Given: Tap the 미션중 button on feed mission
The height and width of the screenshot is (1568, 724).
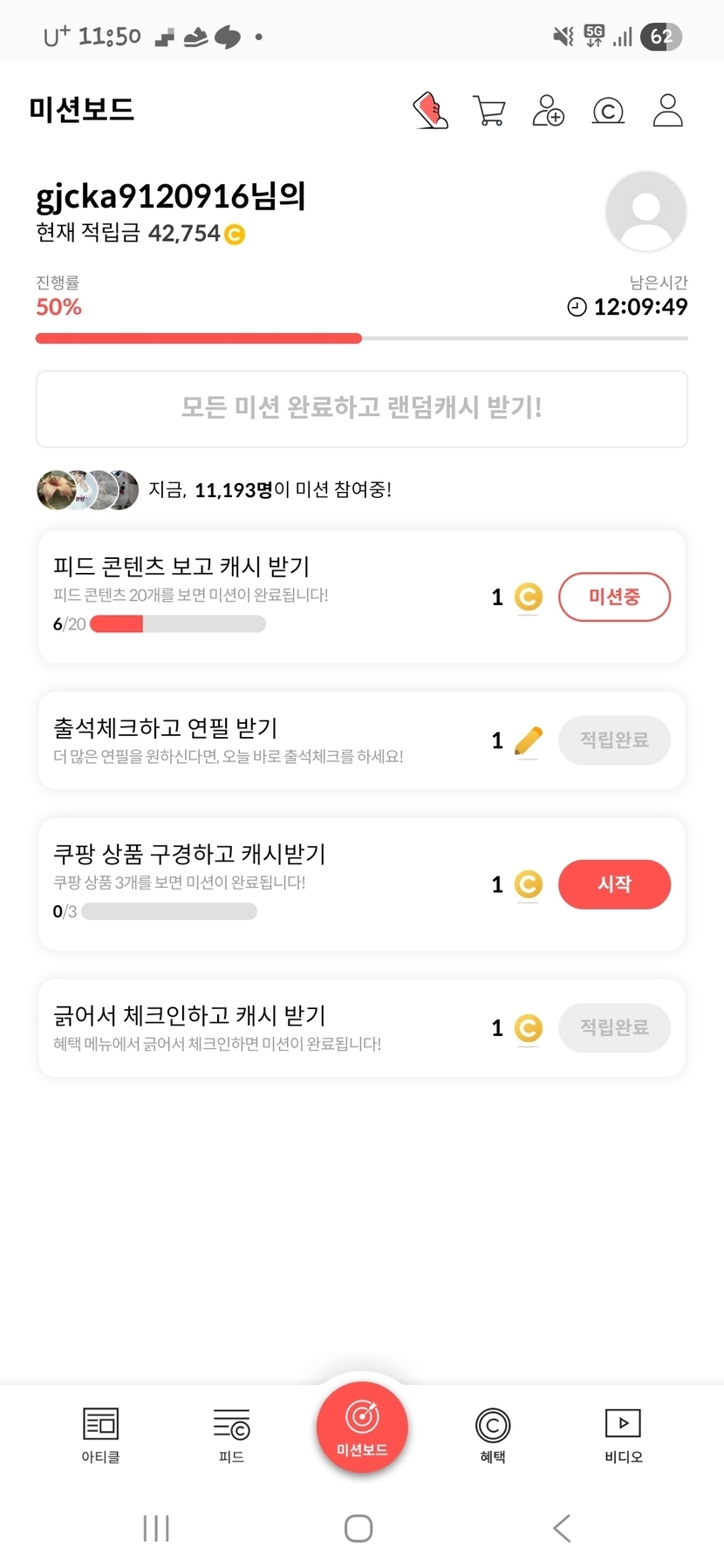Looking at the screenshot, I should [x=614, y=597].
